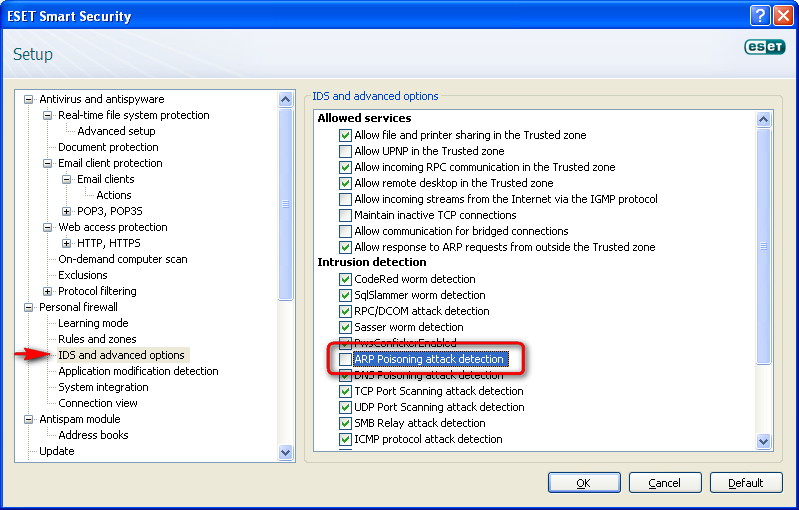The image size is (799, 510).
Task: Click tree panel scroll up arrow
Action: (x=285, y=99)
